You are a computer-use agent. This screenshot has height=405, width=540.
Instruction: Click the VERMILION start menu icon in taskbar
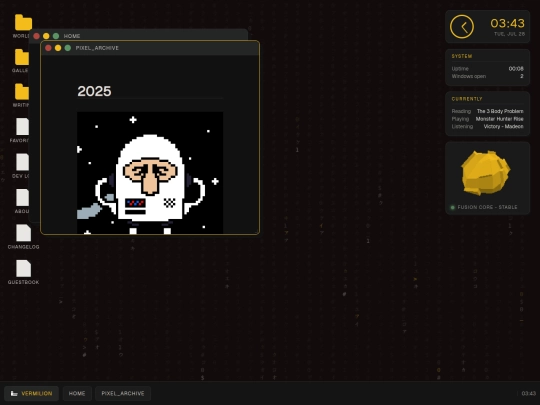[14, 393]
